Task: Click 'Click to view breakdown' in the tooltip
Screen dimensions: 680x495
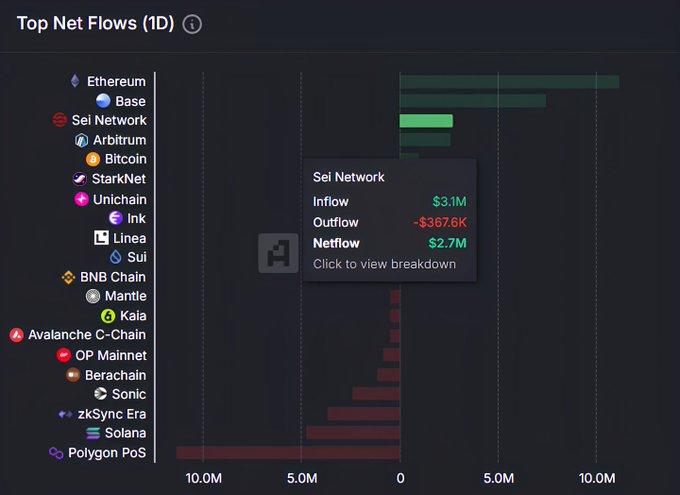Action: point(384,264)
